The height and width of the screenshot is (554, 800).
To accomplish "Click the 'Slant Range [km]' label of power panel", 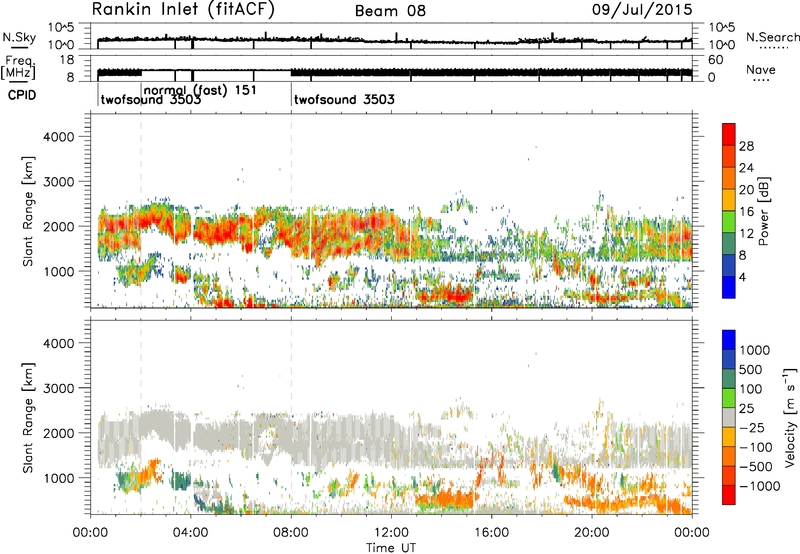I will pos(28,211).
